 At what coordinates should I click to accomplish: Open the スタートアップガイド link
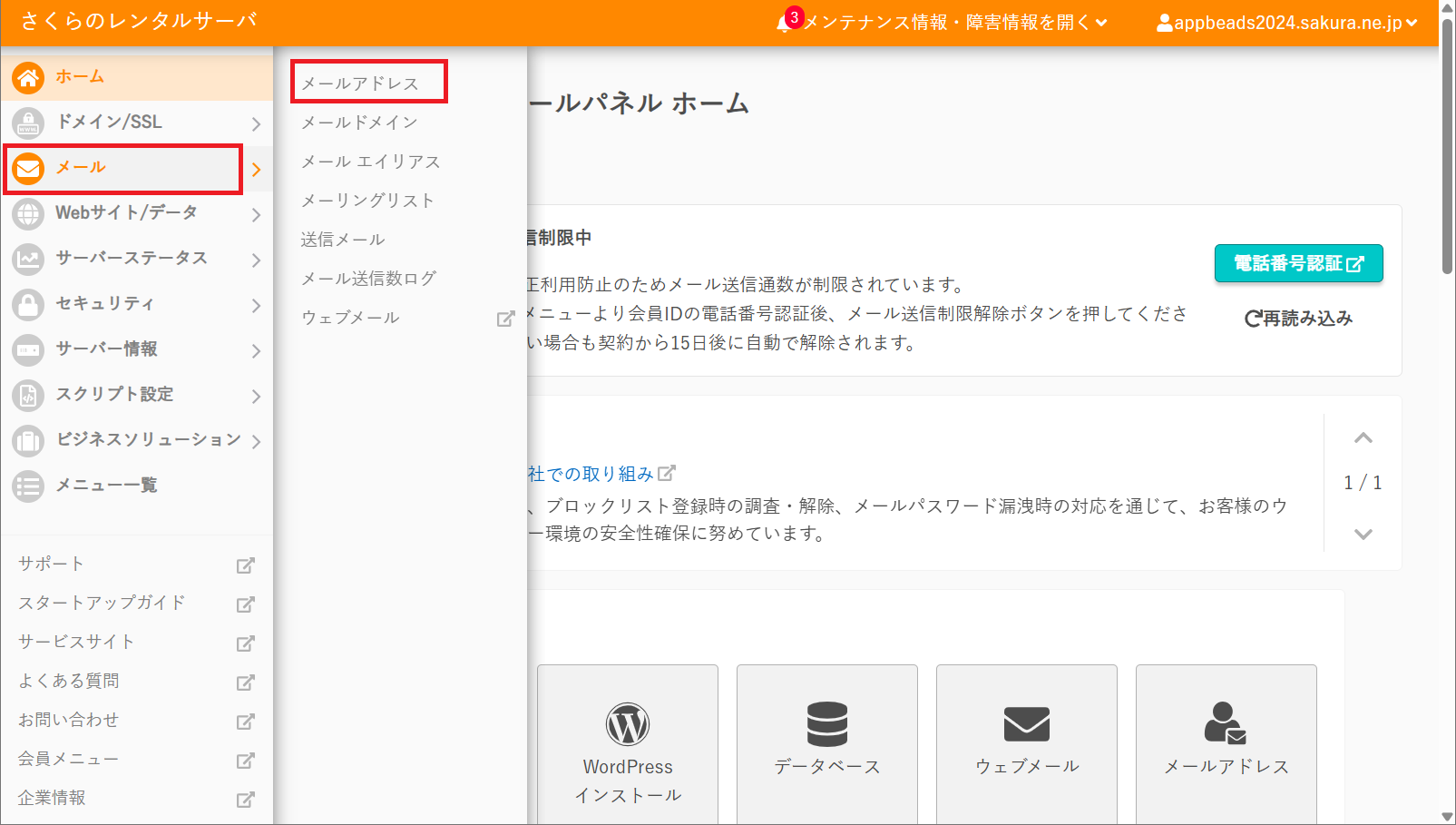coord(102,603)
